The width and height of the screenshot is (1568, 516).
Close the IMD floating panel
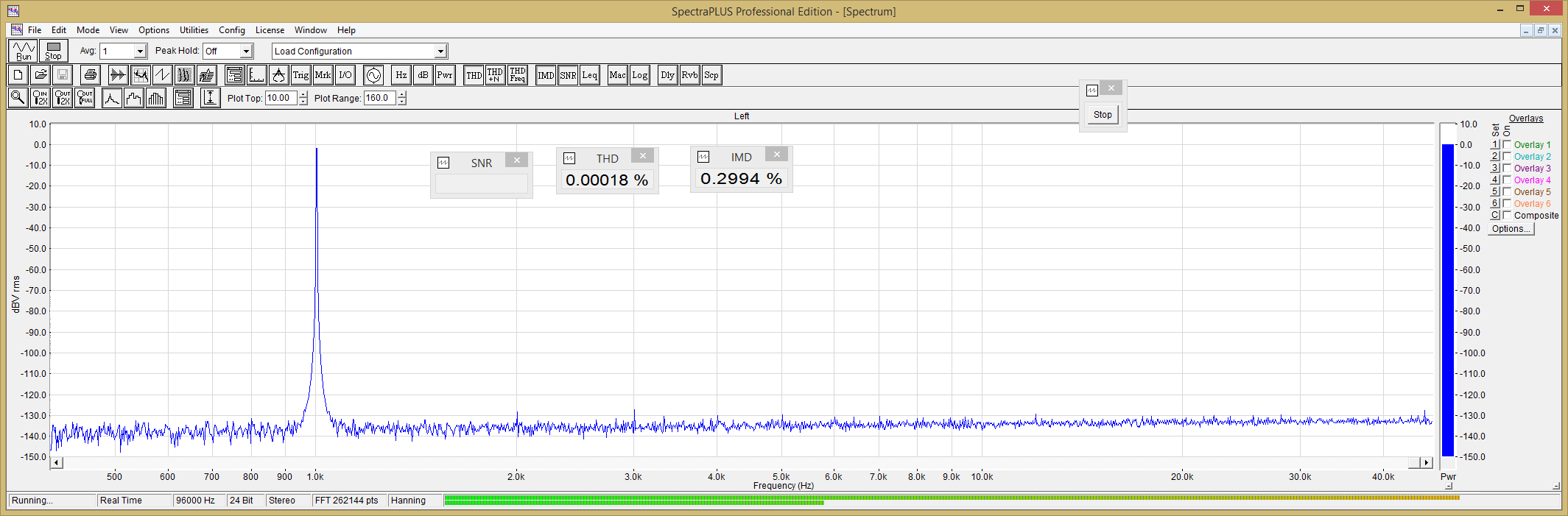coord(777,155)
